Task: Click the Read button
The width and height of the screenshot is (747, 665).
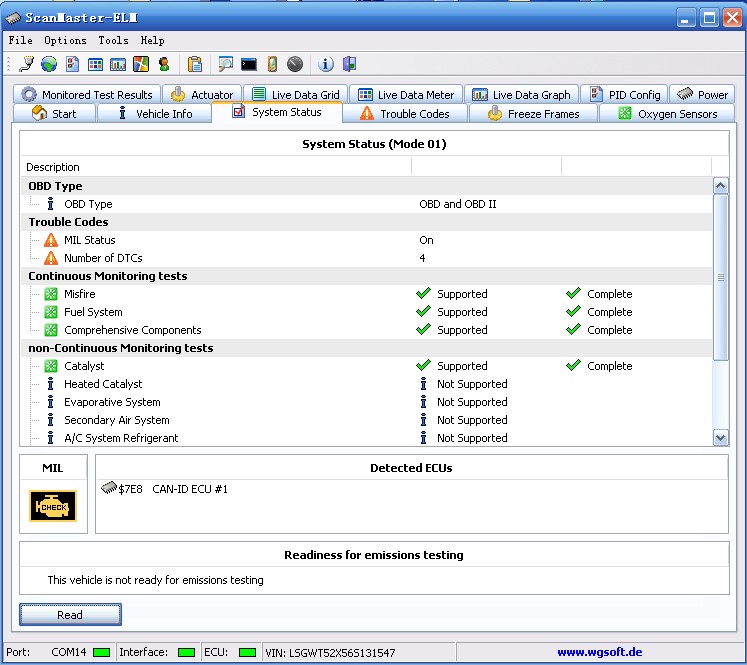Action: pos(70,615)
